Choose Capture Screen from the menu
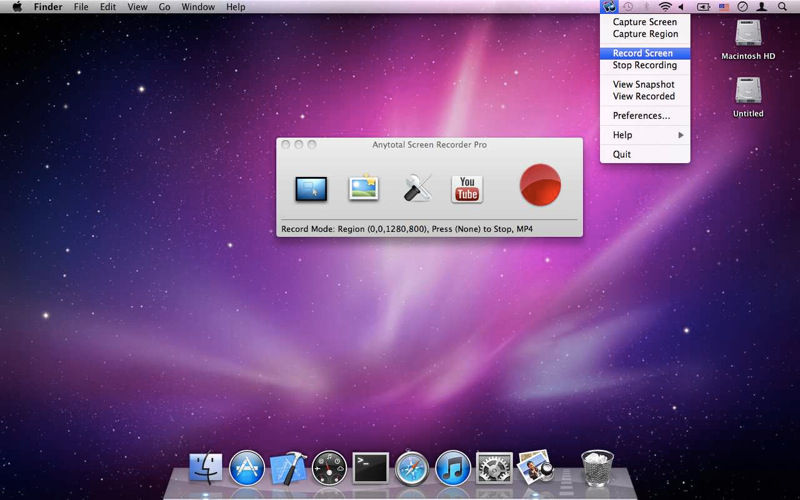Screen dimensions: 800x500 (645, 22)
